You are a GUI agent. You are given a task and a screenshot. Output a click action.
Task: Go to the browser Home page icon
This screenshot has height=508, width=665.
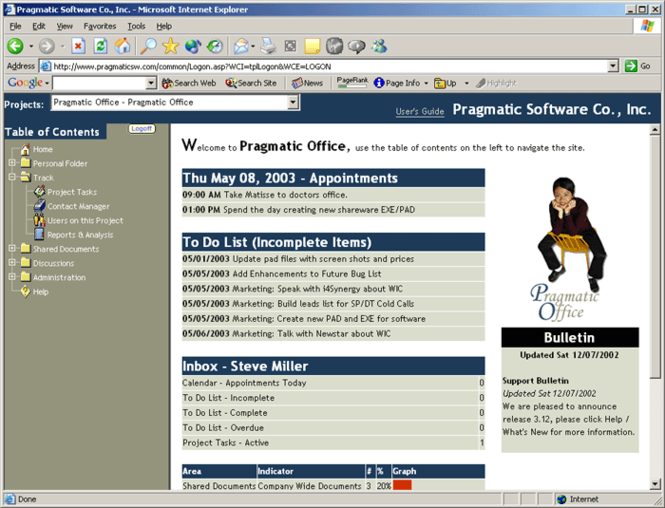(122, 46)
